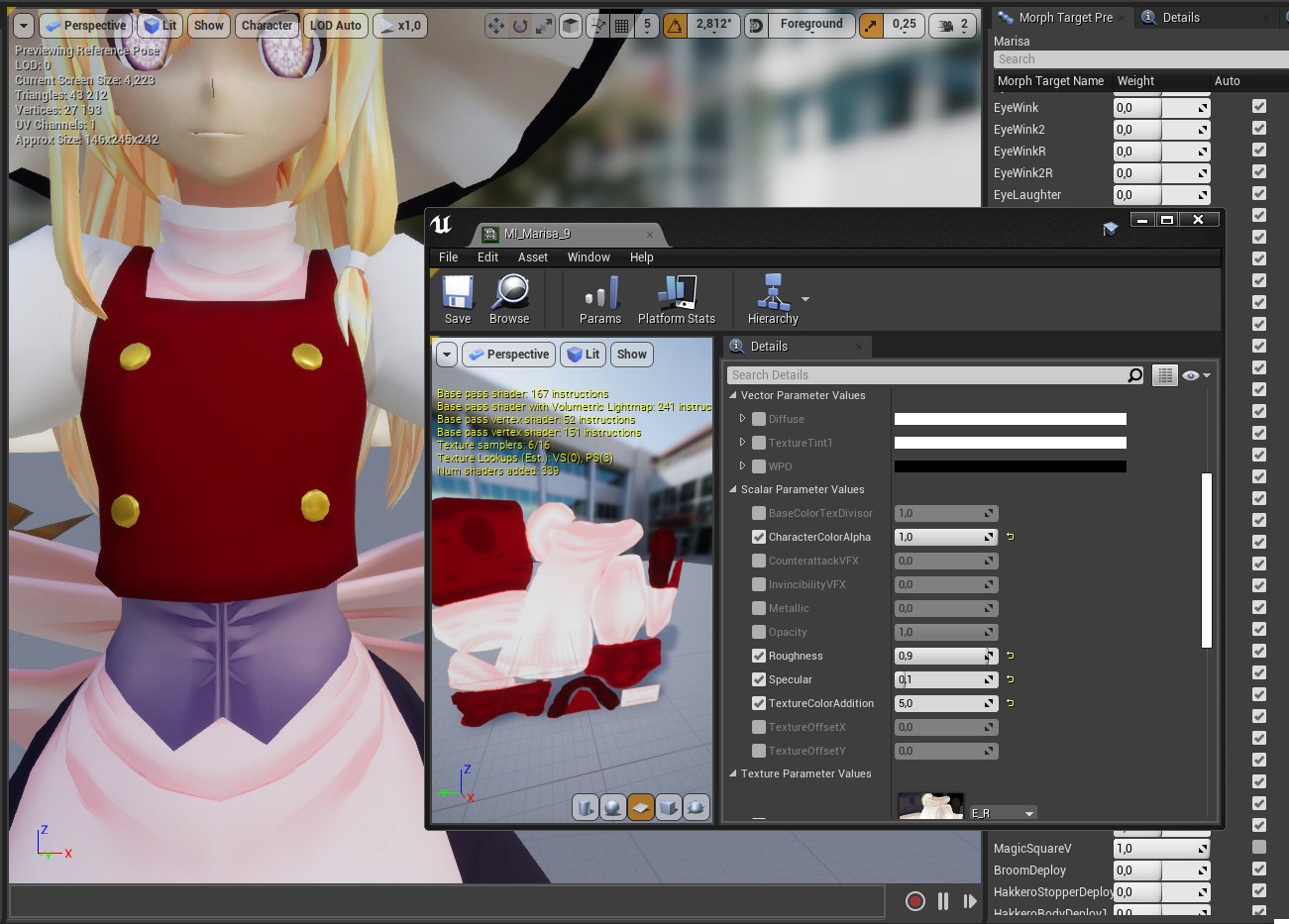This screenshot has height=924, width=1289.
Task: Open the E_R texture parameter dropdown
Action: (1004, 812)
